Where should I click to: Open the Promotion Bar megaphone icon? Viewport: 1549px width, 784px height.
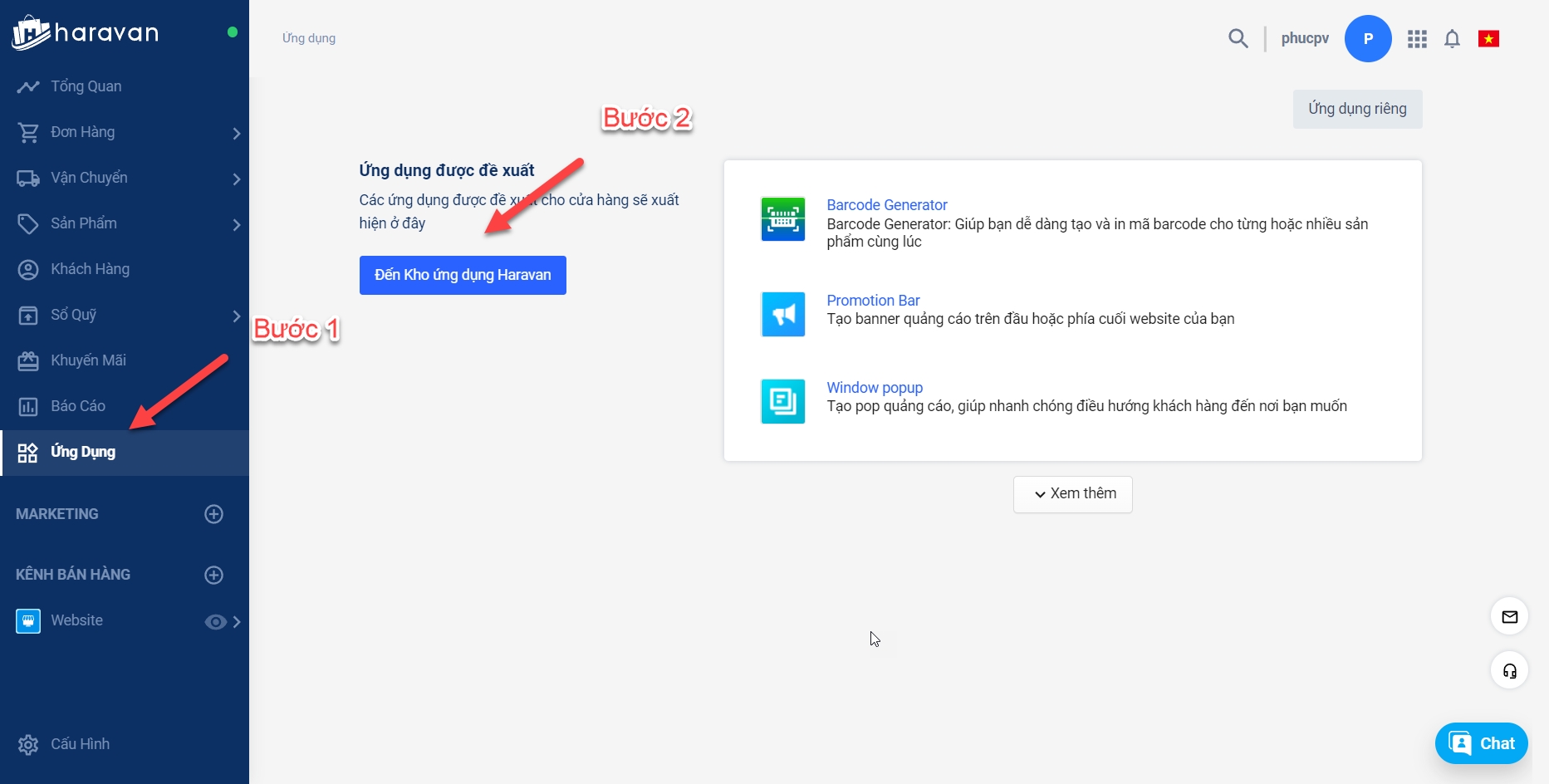782,314
